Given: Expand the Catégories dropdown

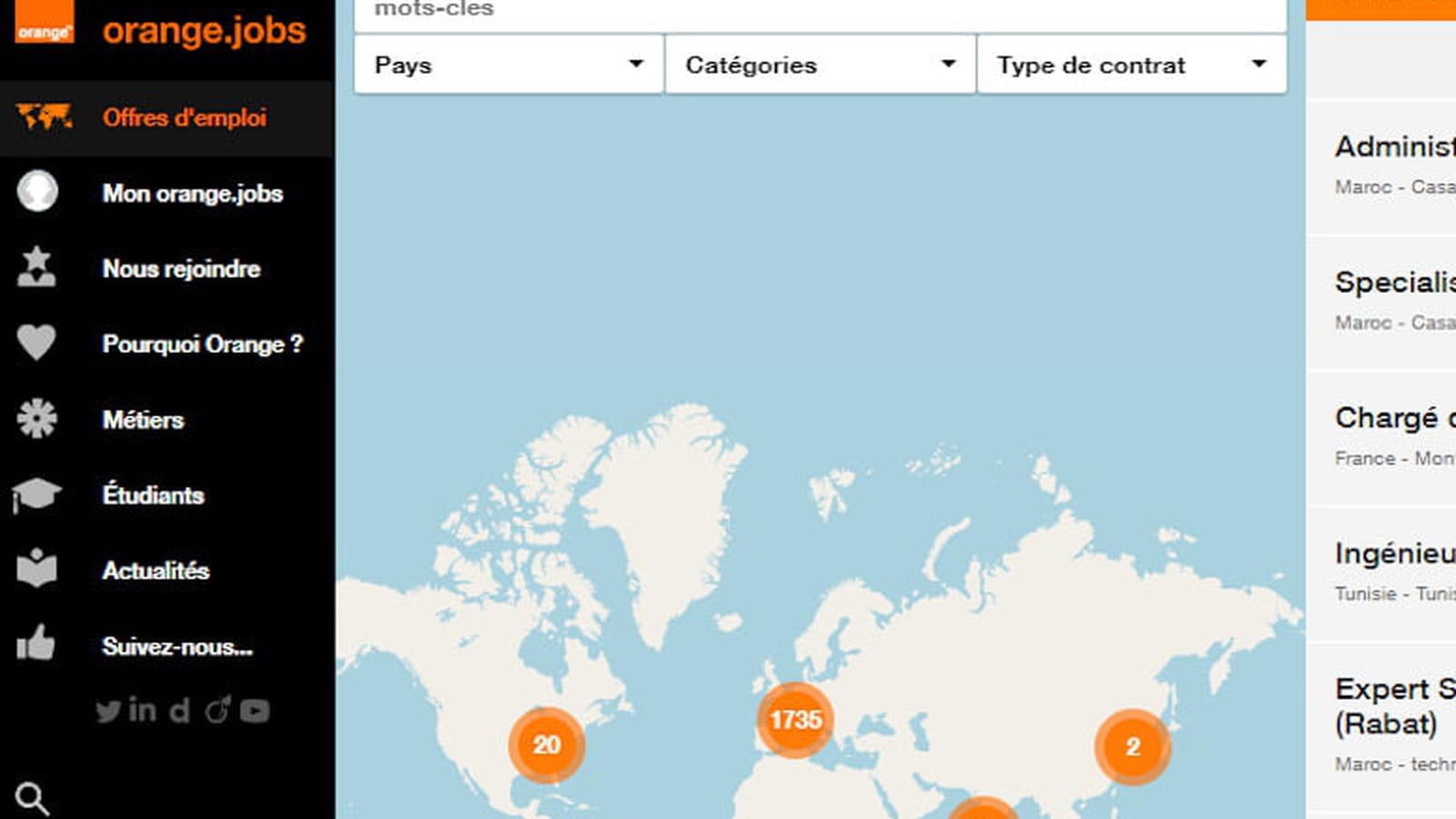Looking at the screenshot, I should click(820, 65).
